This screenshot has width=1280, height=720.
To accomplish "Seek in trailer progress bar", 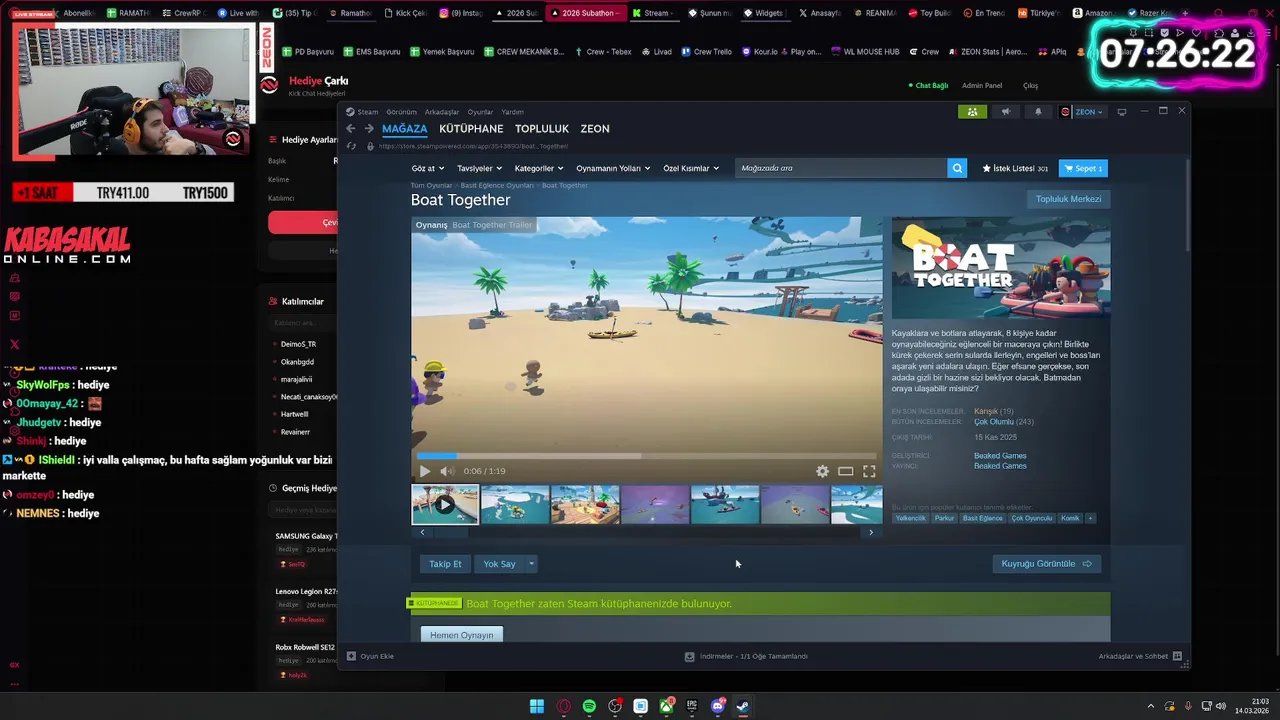I will 646,456.
